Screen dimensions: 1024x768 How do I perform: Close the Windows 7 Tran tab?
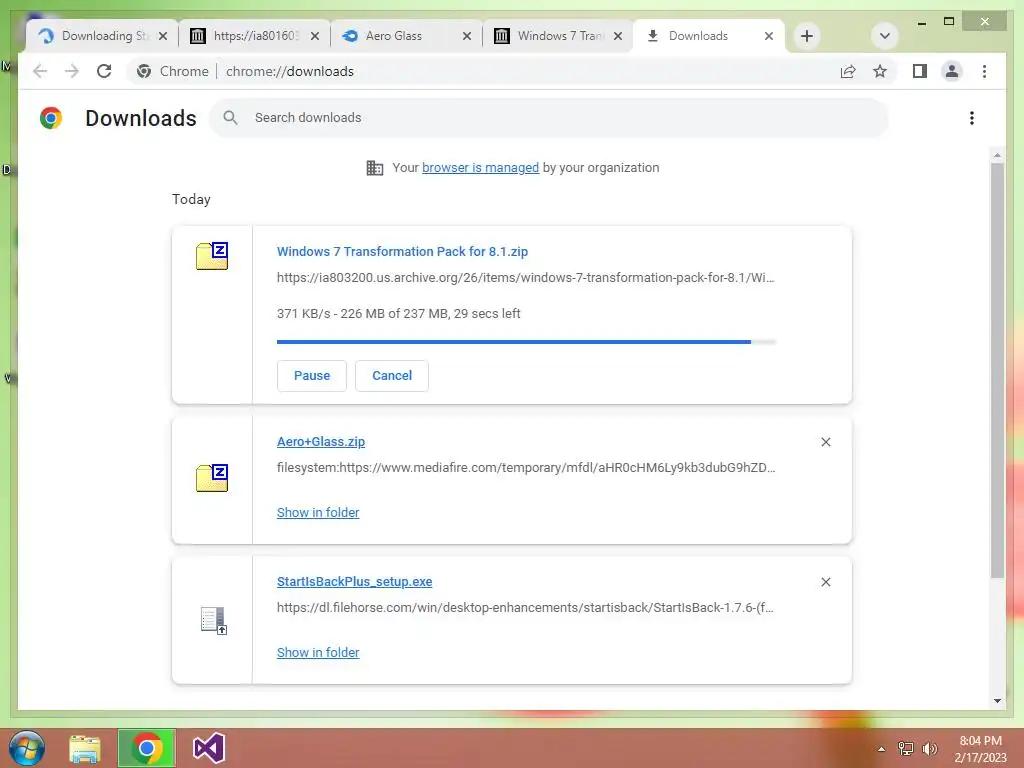(x=618, y=36)
